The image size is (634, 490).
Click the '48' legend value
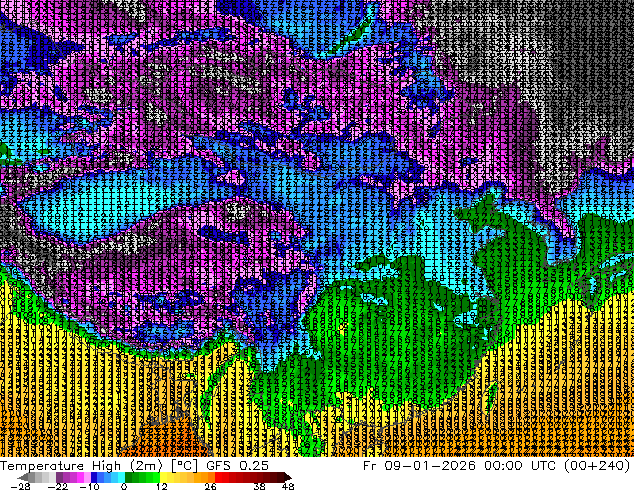tap(288, 486)
